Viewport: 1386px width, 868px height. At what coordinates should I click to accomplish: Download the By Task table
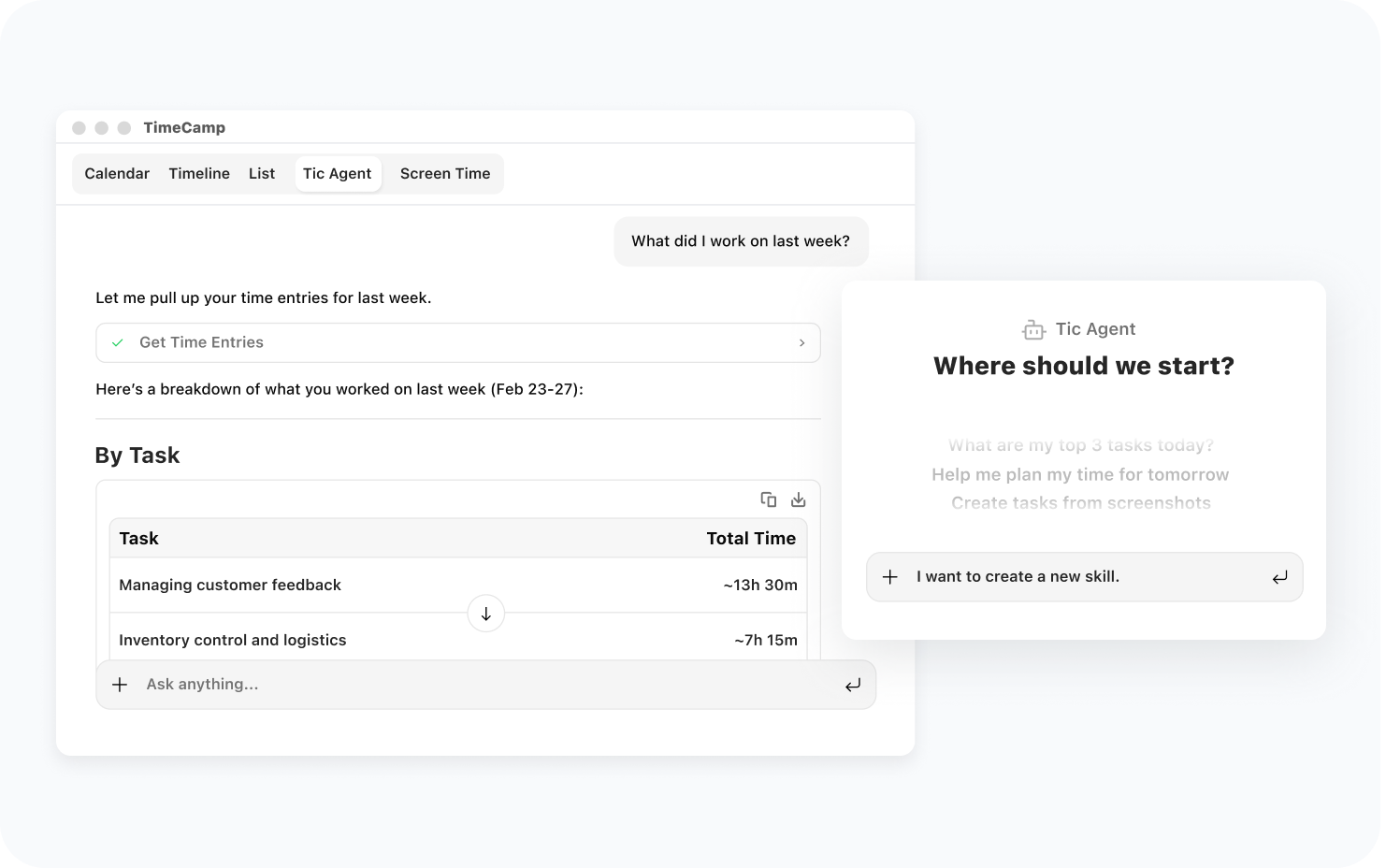pyautogui.click(x=798, y=499)
